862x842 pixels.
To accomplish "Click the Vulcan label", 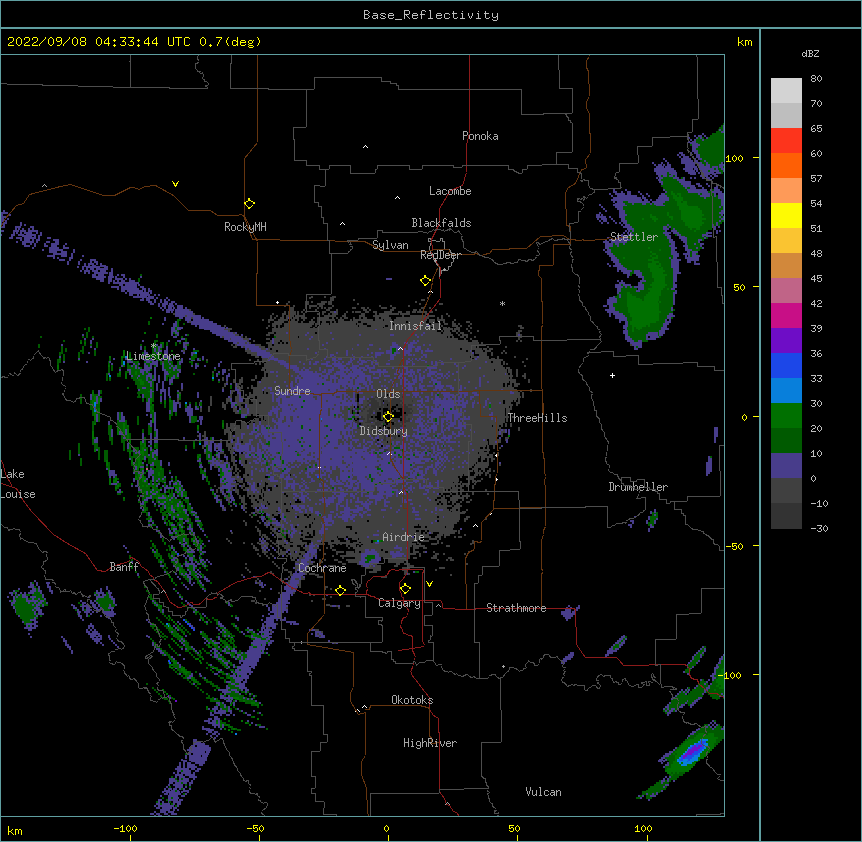I will coord(543,792).
